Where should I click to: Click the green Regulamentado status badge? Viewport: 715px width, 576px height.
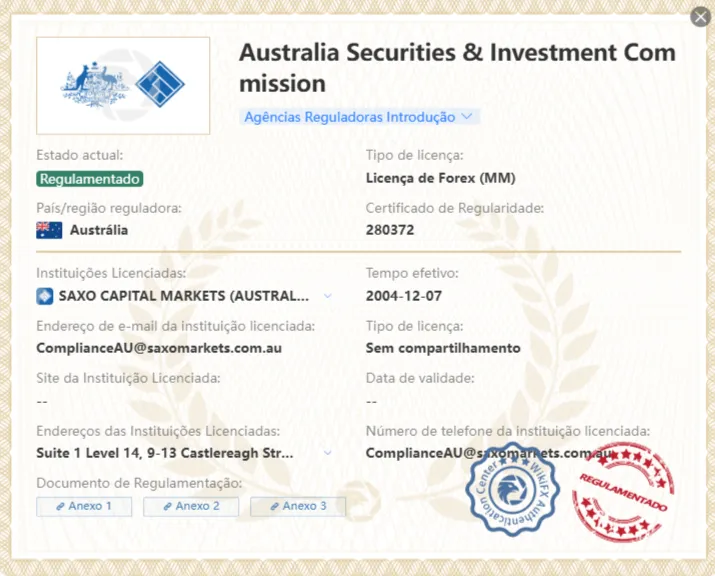(90, 179)
